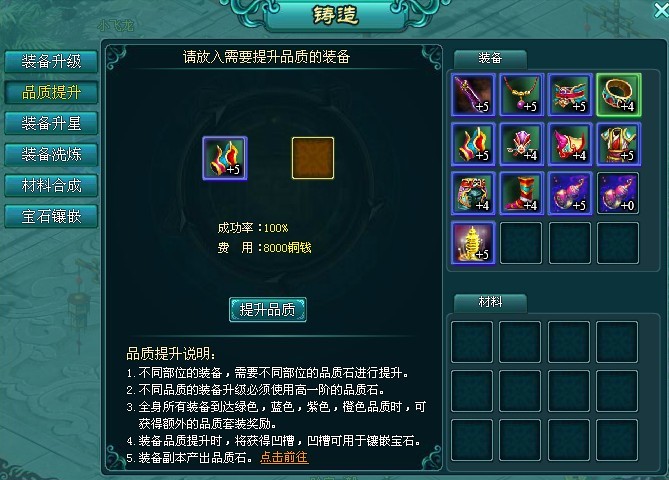
Task: Open the 装备升级 tab
Action: (x=51, y=61)
